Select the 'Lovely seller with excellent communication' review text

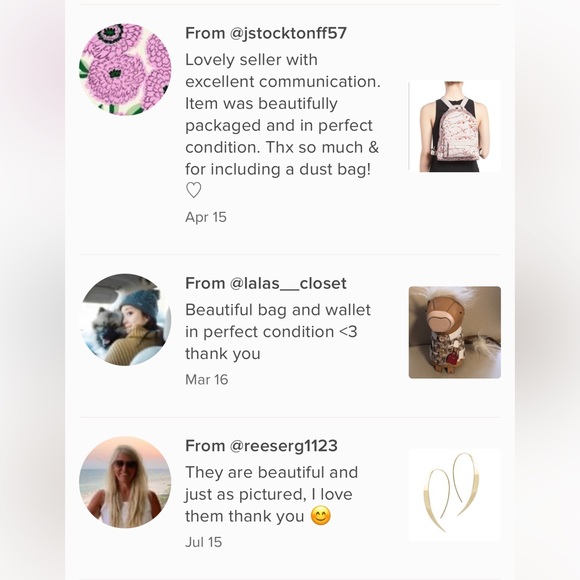click(283, 125)
